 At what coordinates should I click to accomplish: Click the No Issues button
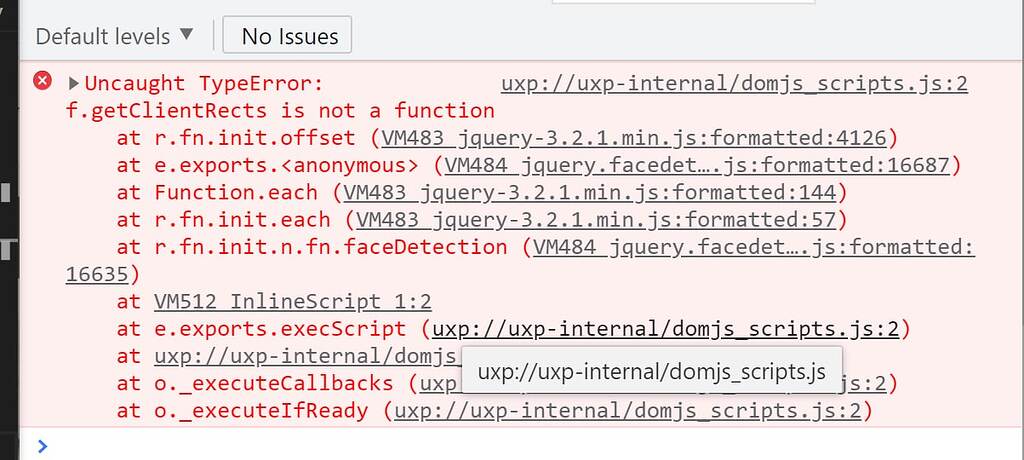[287, 35]
